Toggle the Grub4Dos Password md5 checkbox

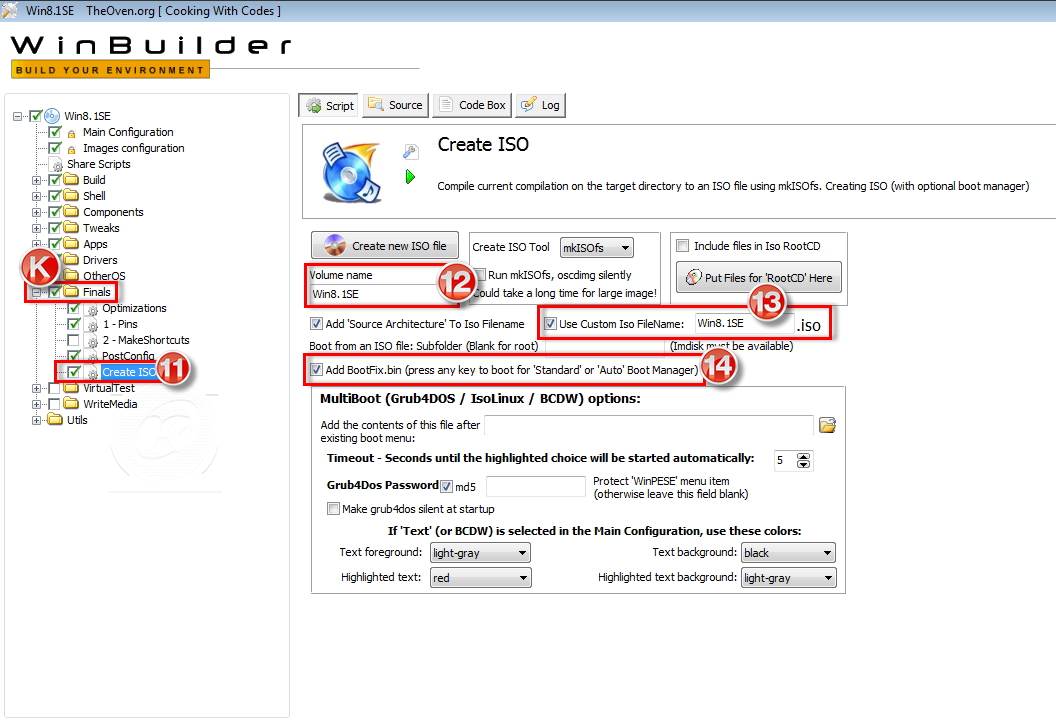click(x=446, y=486)
